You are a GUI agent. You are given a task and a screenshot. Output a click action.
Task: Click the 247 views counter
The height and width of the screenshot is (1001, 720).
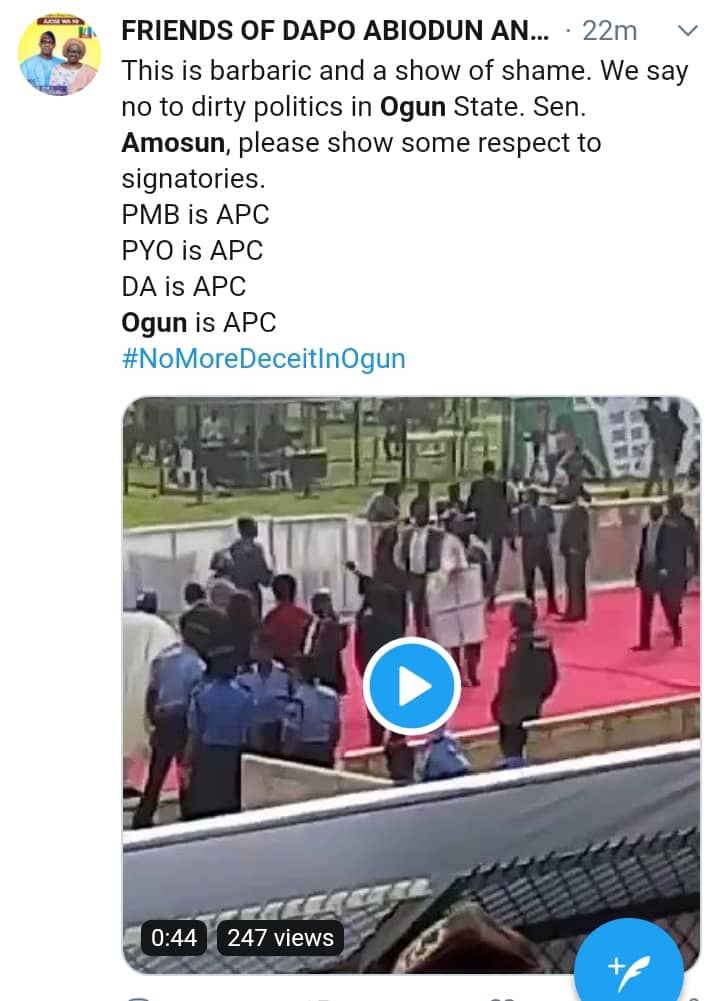[280, 937]
